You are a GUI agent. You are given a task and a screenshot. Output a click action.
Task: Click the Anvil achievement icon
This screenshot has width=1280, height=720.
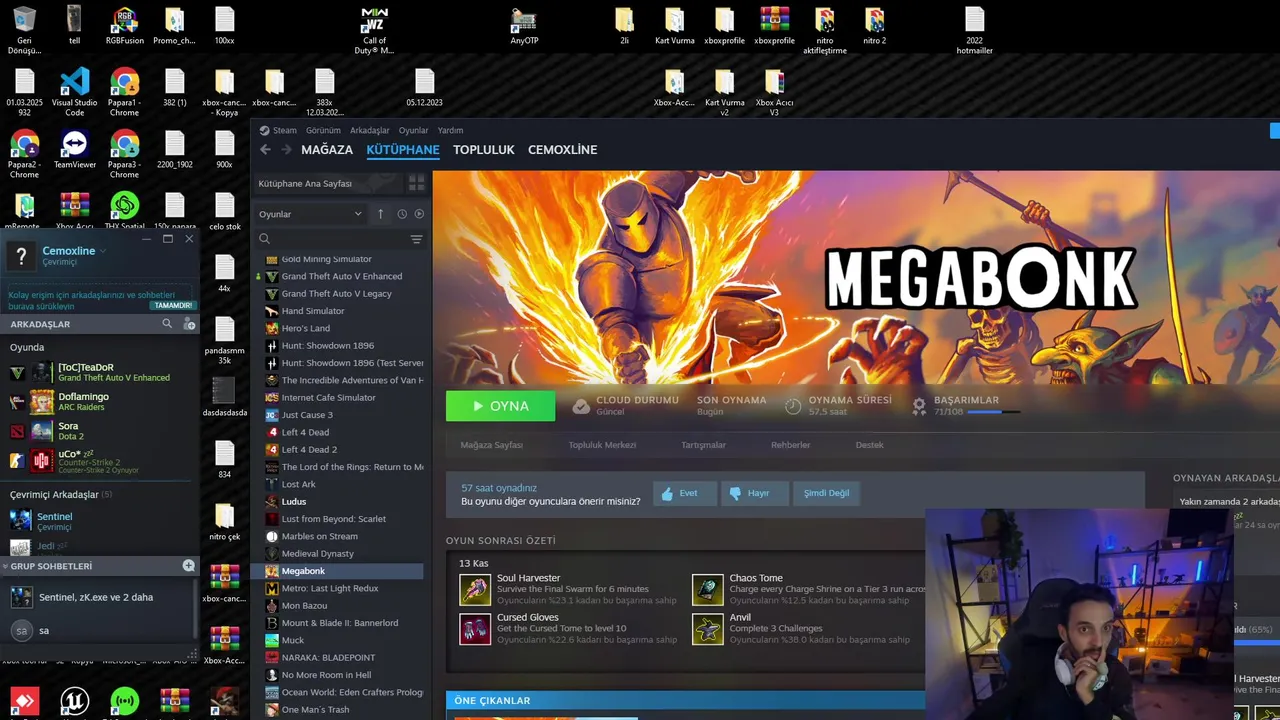coord(708,629)
